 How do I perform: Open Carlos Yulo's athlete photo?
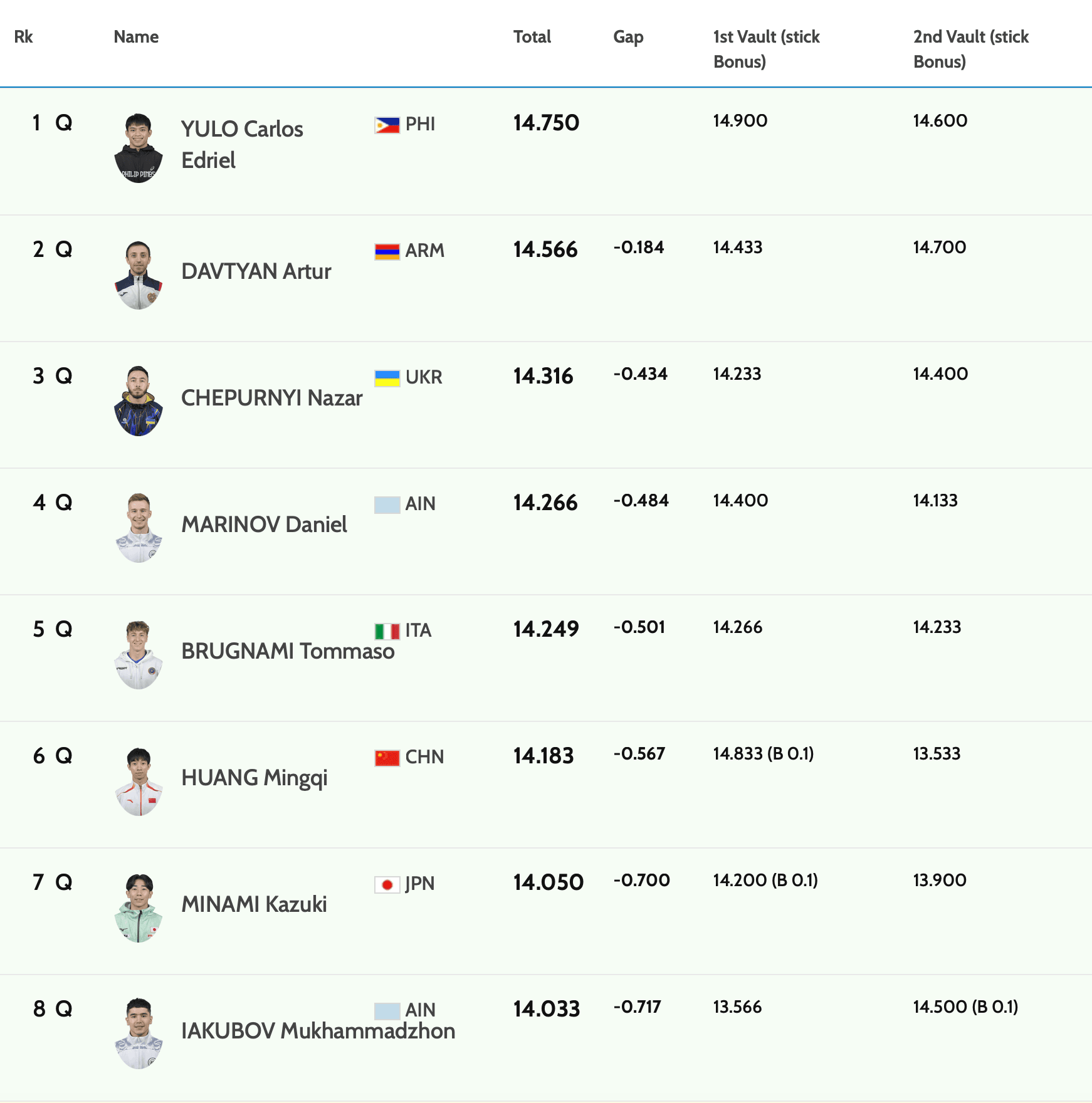139,149
